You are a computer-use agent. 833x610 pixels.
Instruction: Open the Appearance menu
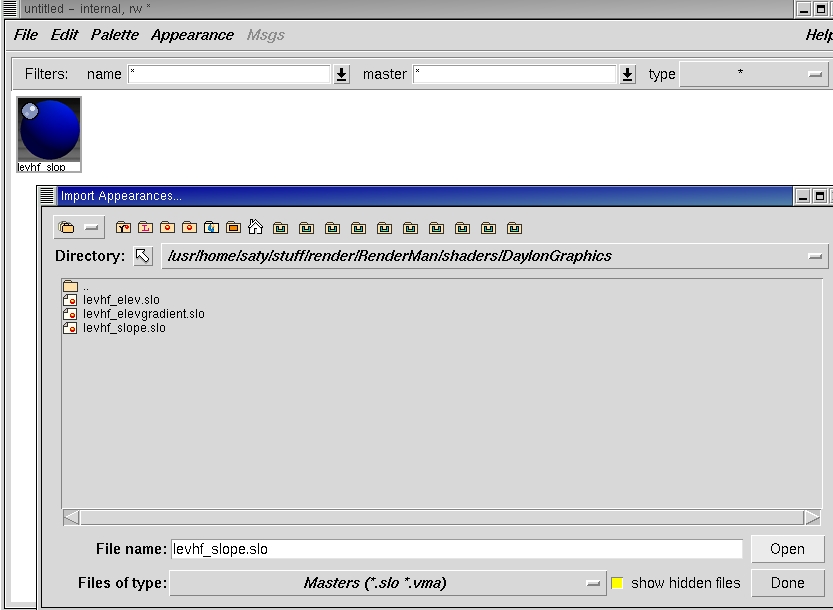[x=192, y=35]
